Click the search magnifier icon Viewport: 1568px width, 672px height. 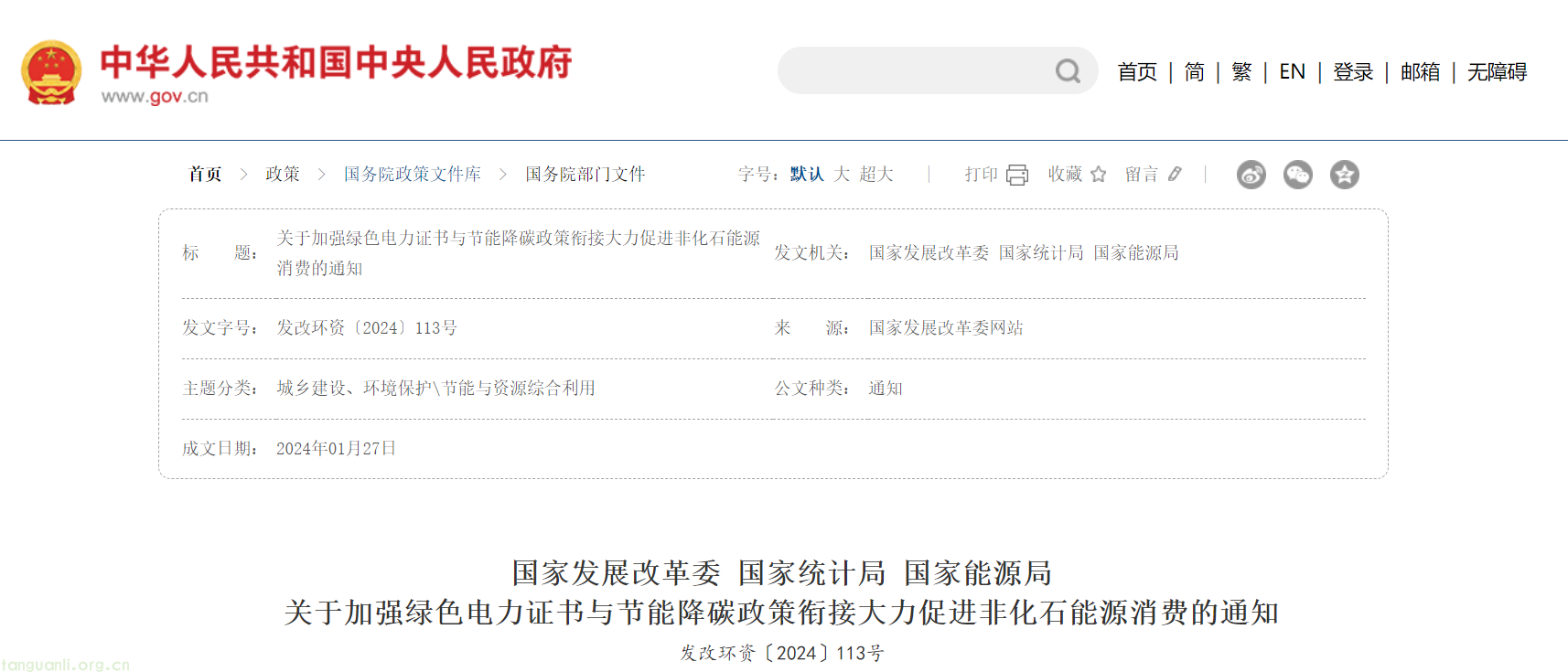(x=1068, y=70)
